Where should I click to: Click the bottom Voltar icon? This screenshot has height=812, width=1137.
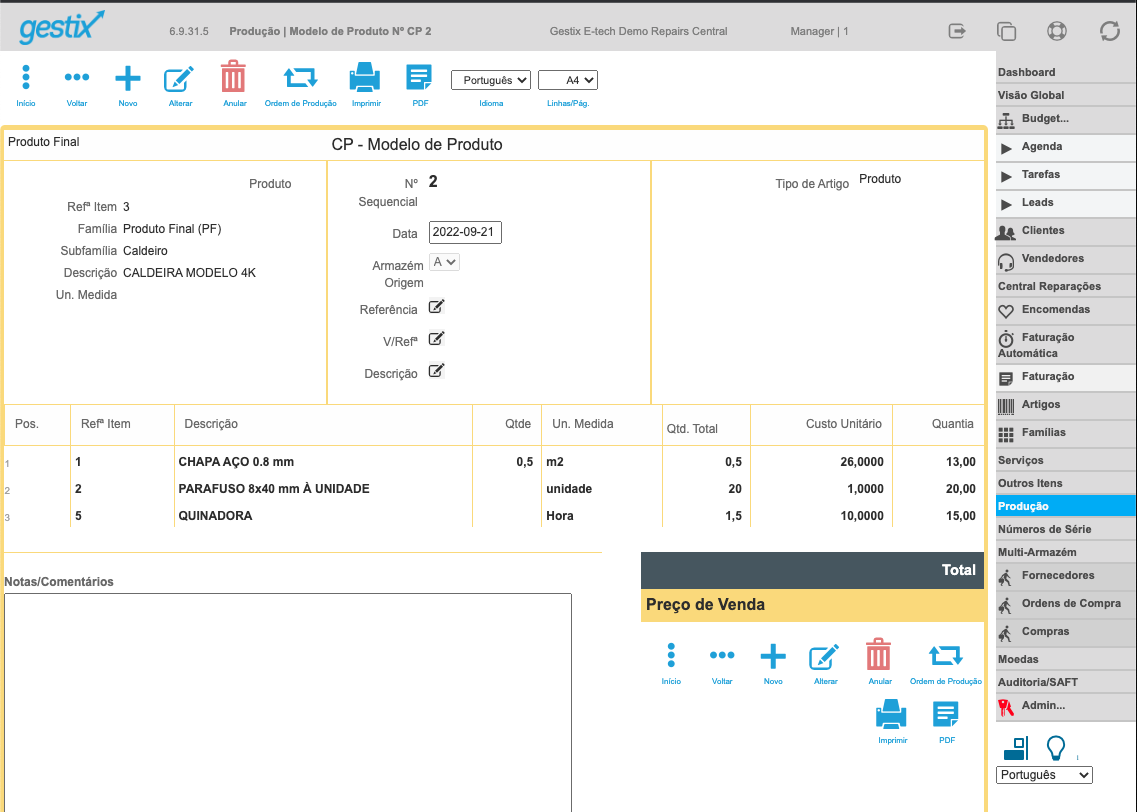(x=722, y=655)
